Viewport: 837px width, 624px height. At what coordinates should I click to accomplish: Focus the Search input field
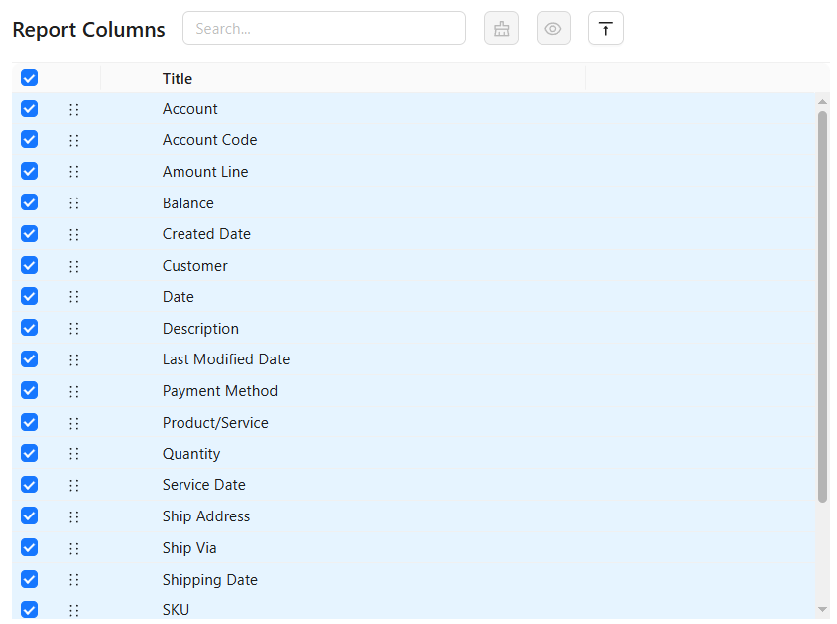tap(324, 28)
